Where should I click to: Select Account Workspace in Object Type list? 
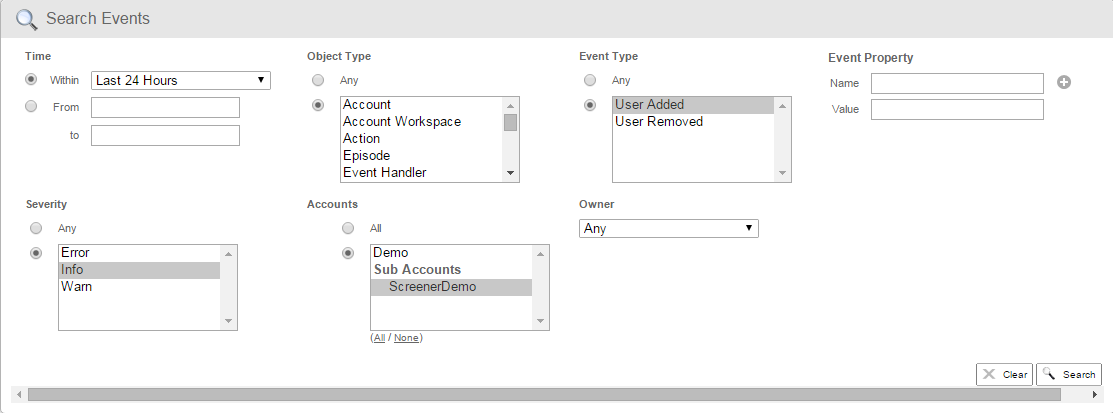click(x=402, y=122)
